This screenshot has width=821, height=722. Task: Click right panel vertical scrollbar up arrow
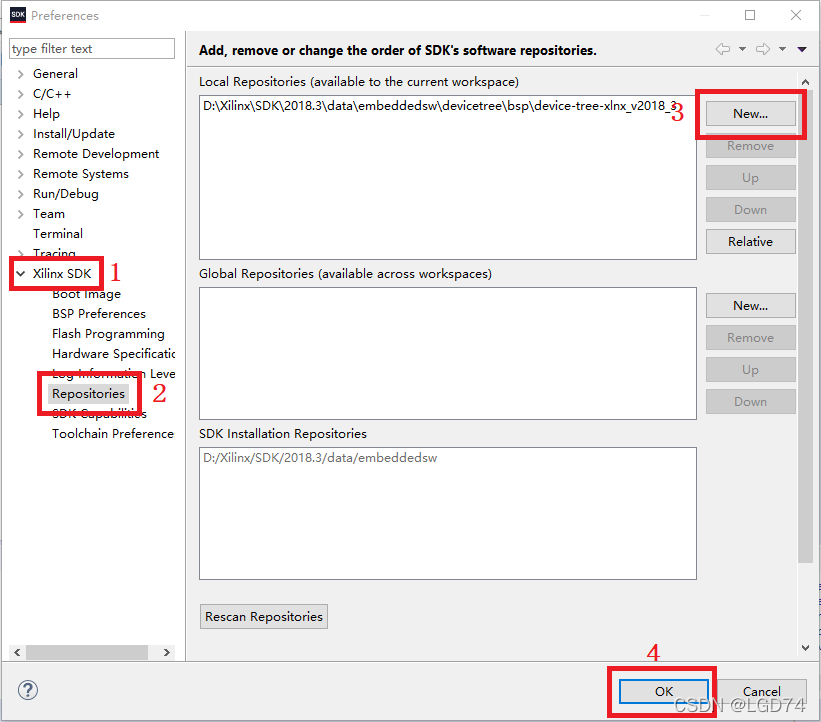(805, 82)
